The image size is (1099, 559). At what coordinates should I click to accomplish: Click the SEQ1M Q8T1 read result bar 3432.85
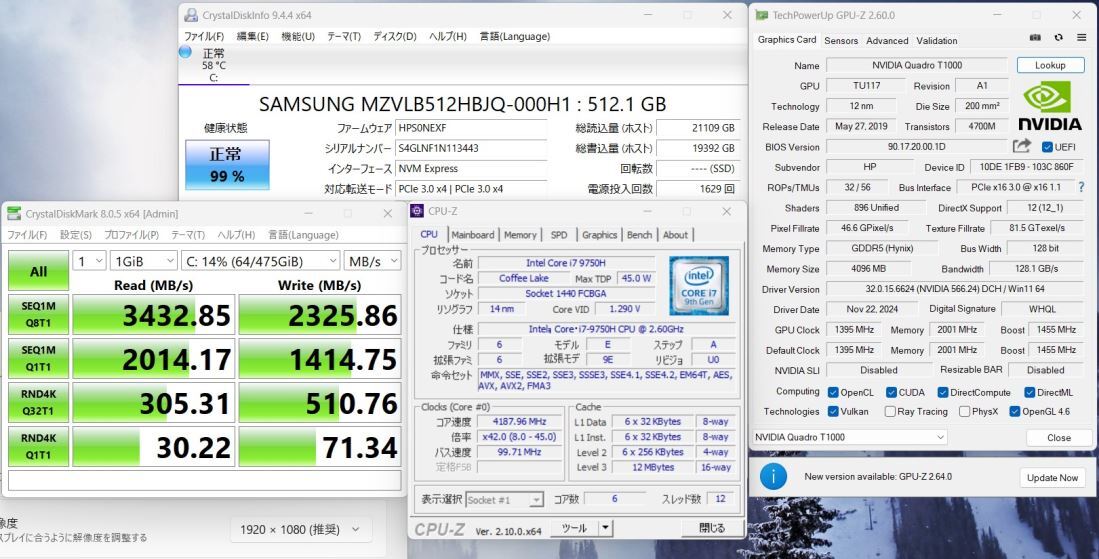pos(153,315)
